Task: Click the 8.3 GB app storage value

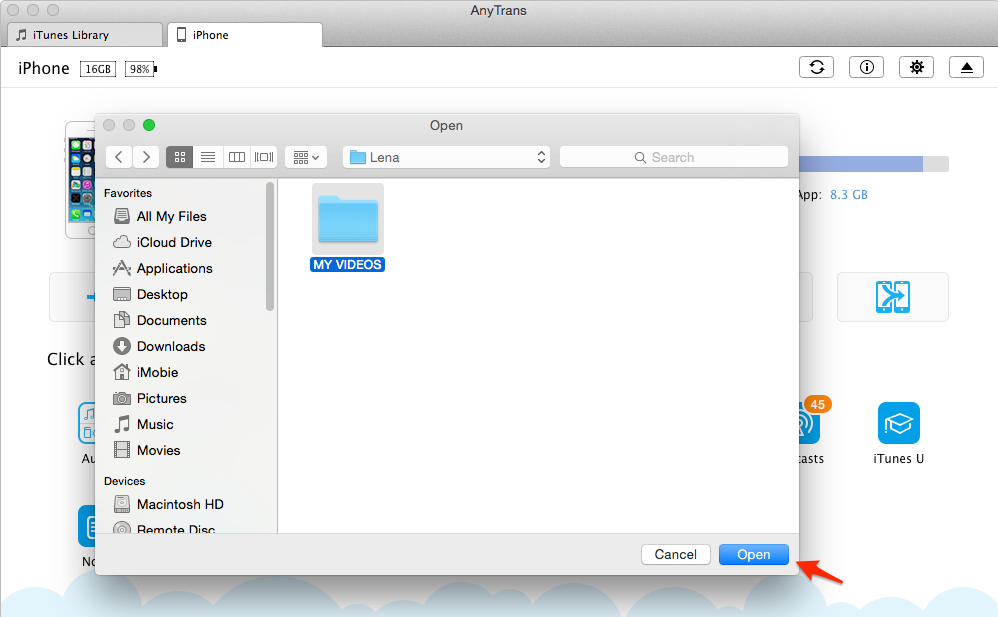Action: point(848,195)
